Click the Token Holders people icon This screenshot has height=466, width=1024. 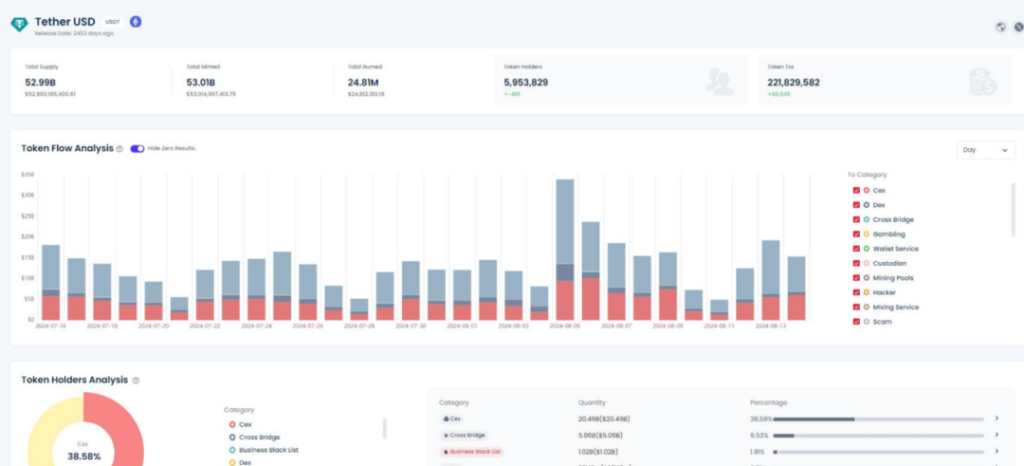click(x=719, y=82)
